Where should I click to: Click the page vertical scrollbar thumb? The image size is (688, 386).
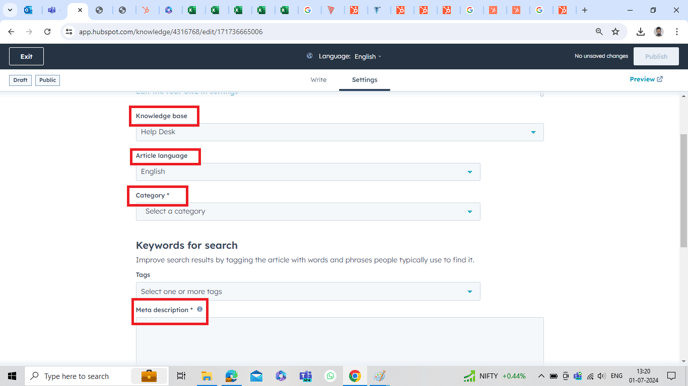point(684,190)
